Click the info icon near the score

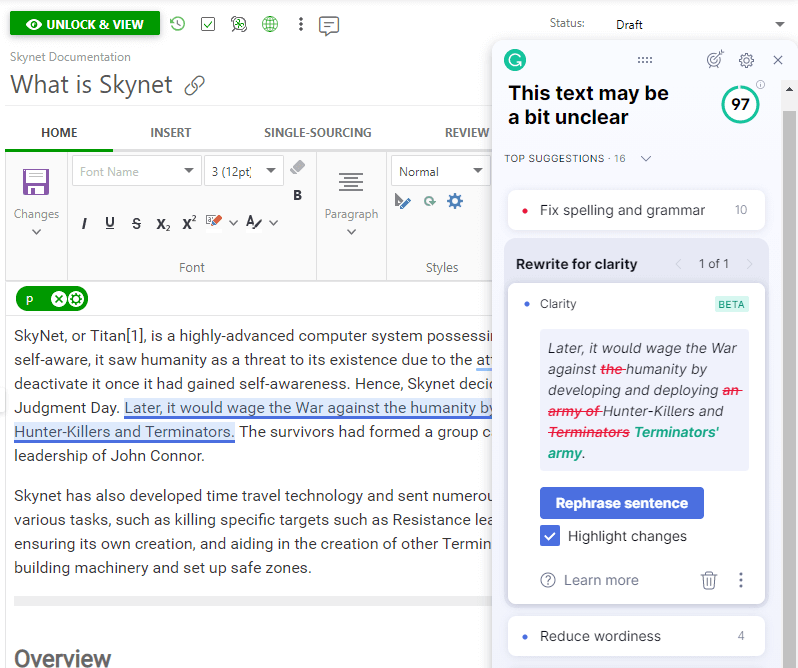[760, 84]
